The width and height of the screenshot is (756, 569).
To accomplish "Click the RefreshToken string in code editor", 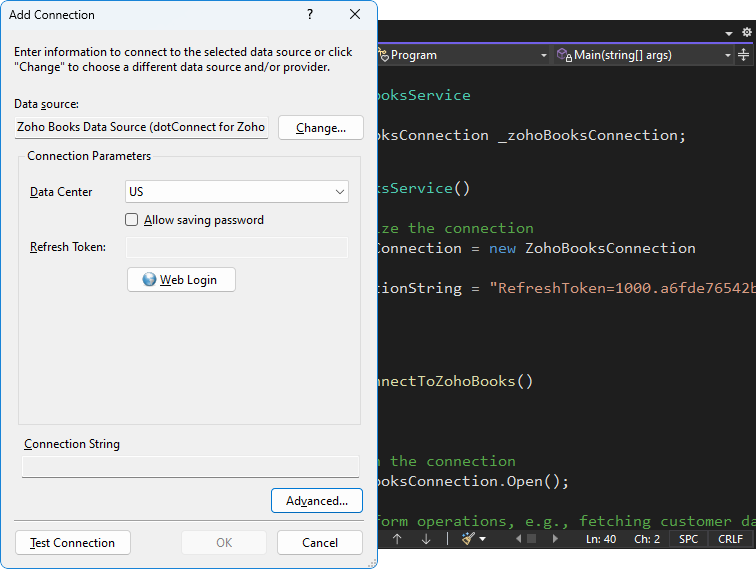I will [622, 288].
